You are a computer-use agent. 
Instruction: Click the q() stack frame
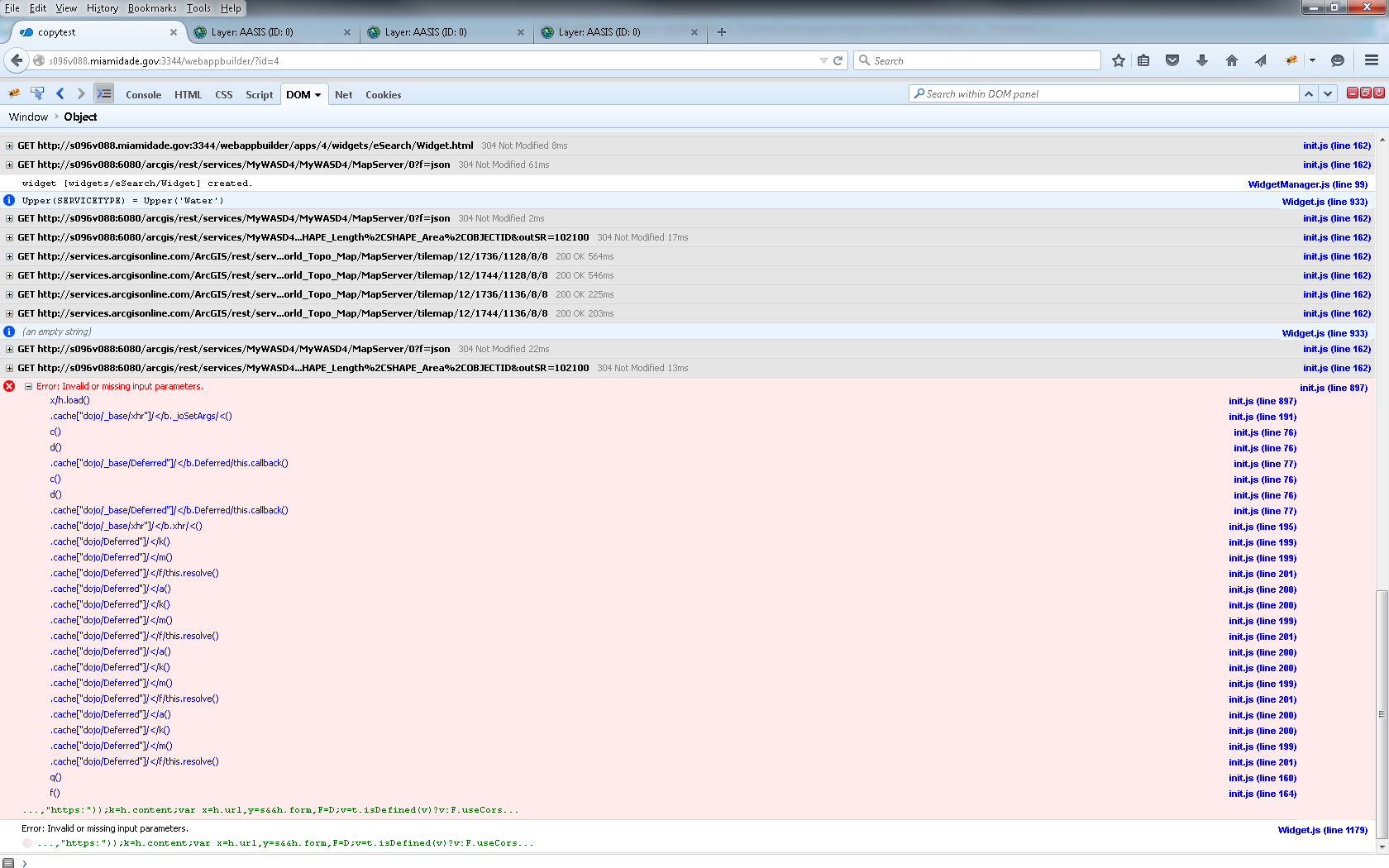pyautogui.click(x=55, y=777)
